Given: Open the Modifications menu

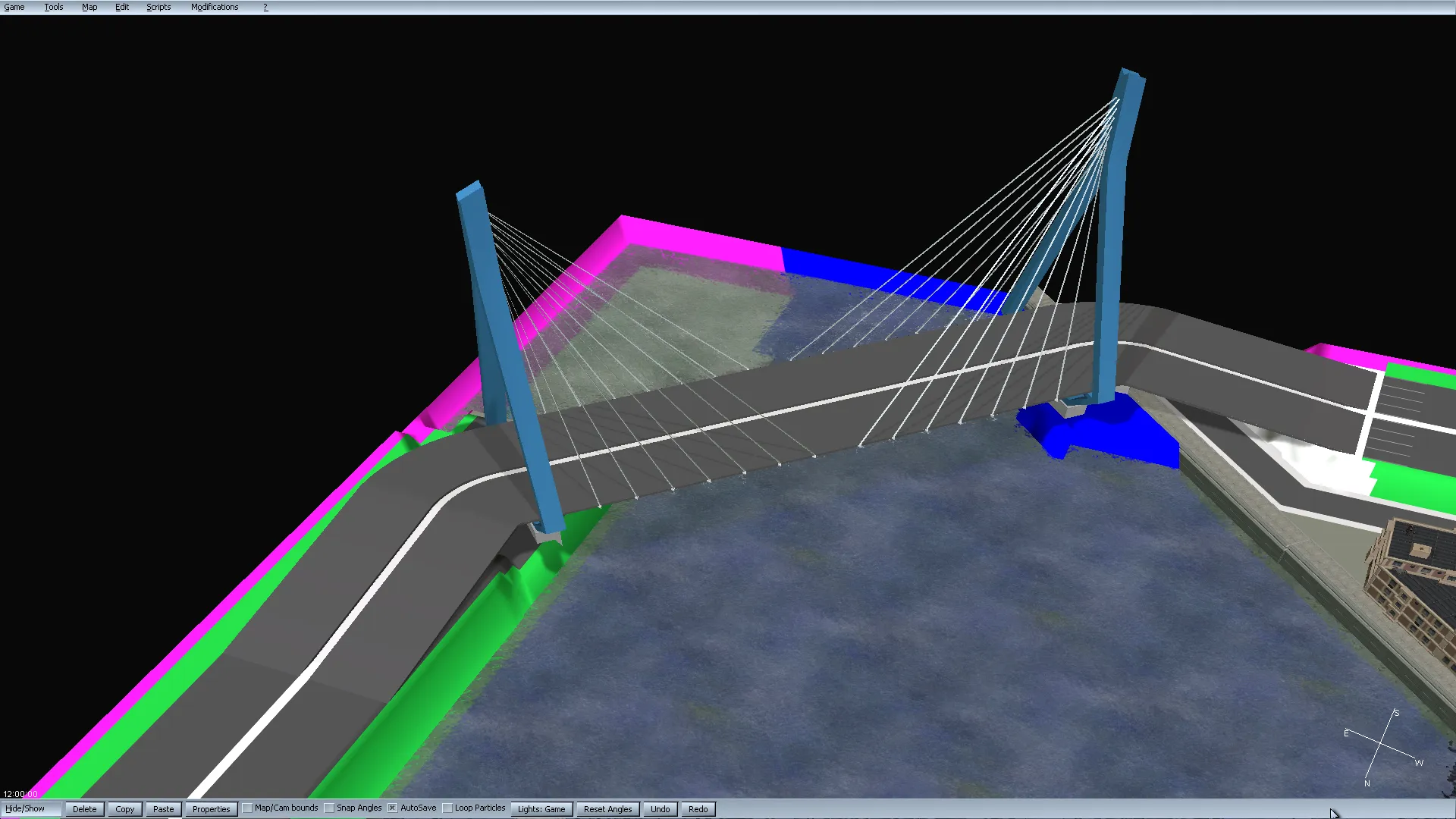Looking at the screenshot, I should (215, 7).
